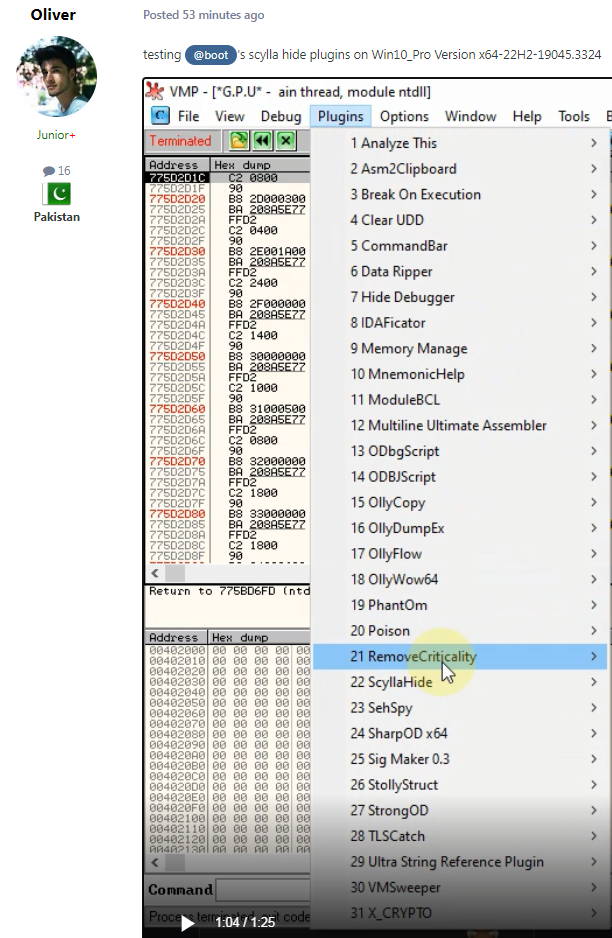Image resolution: width=612 pixels, height=938 pixels.
Task: Open the Tools menu
Action: tap(574, 116)
